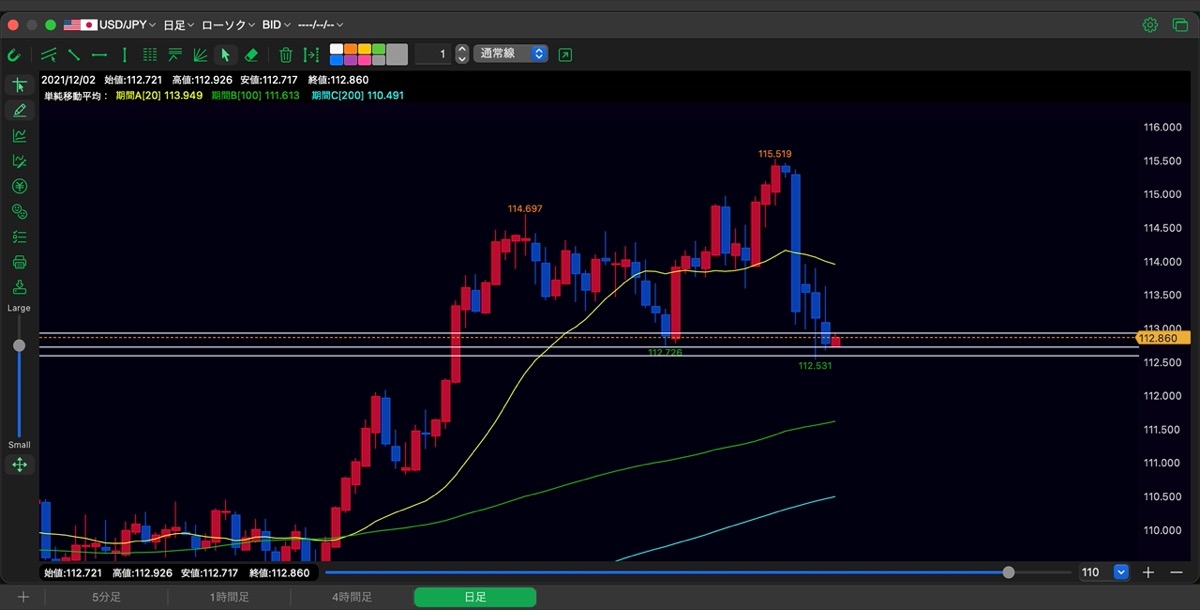Open the checklist icon in sidebar
Viewport: 1200px width, 610px height.
[x=19, y=237]
